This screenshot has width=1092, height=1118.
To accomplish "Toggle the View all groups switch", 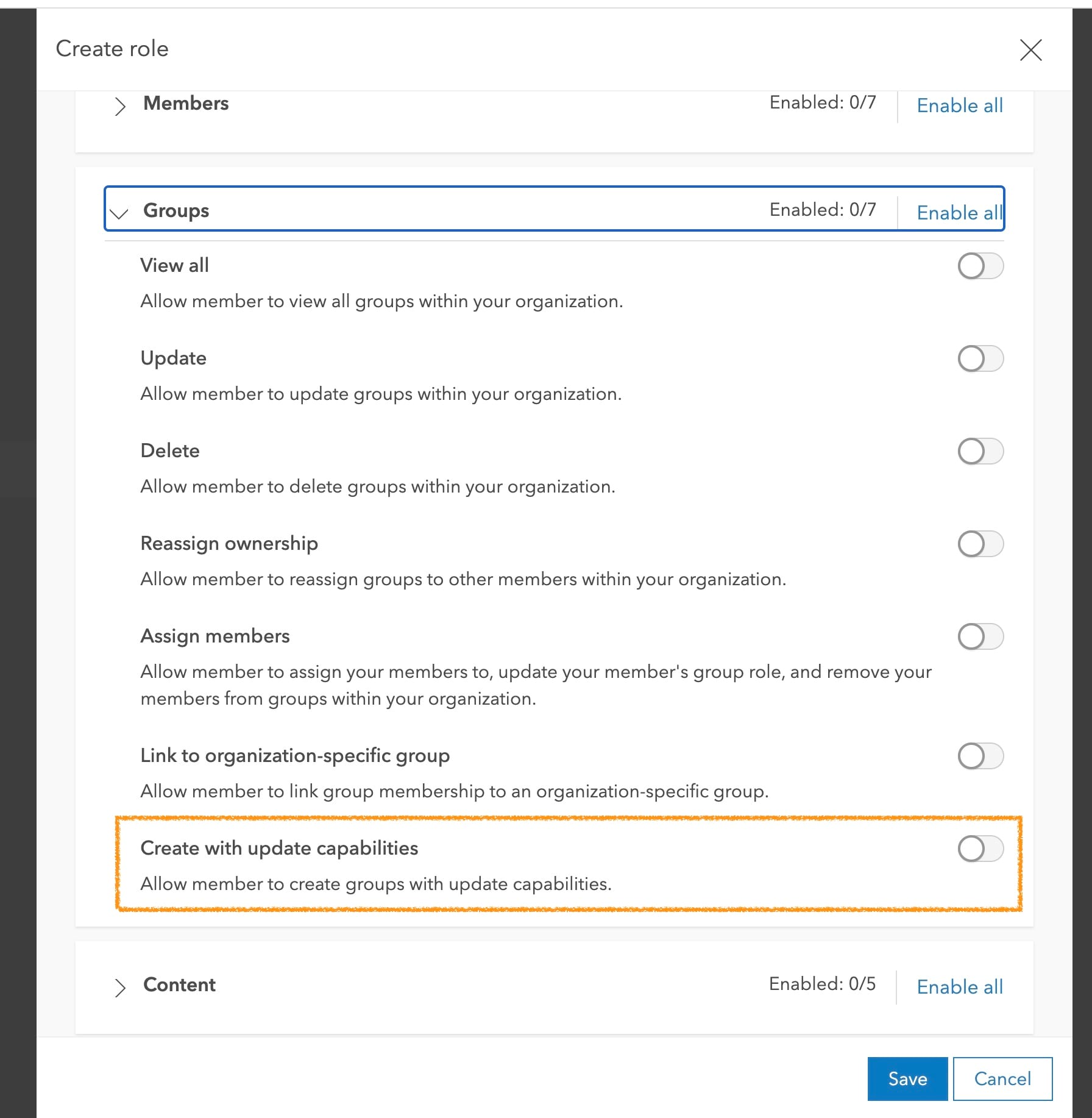I will click(x=980, y=266).
